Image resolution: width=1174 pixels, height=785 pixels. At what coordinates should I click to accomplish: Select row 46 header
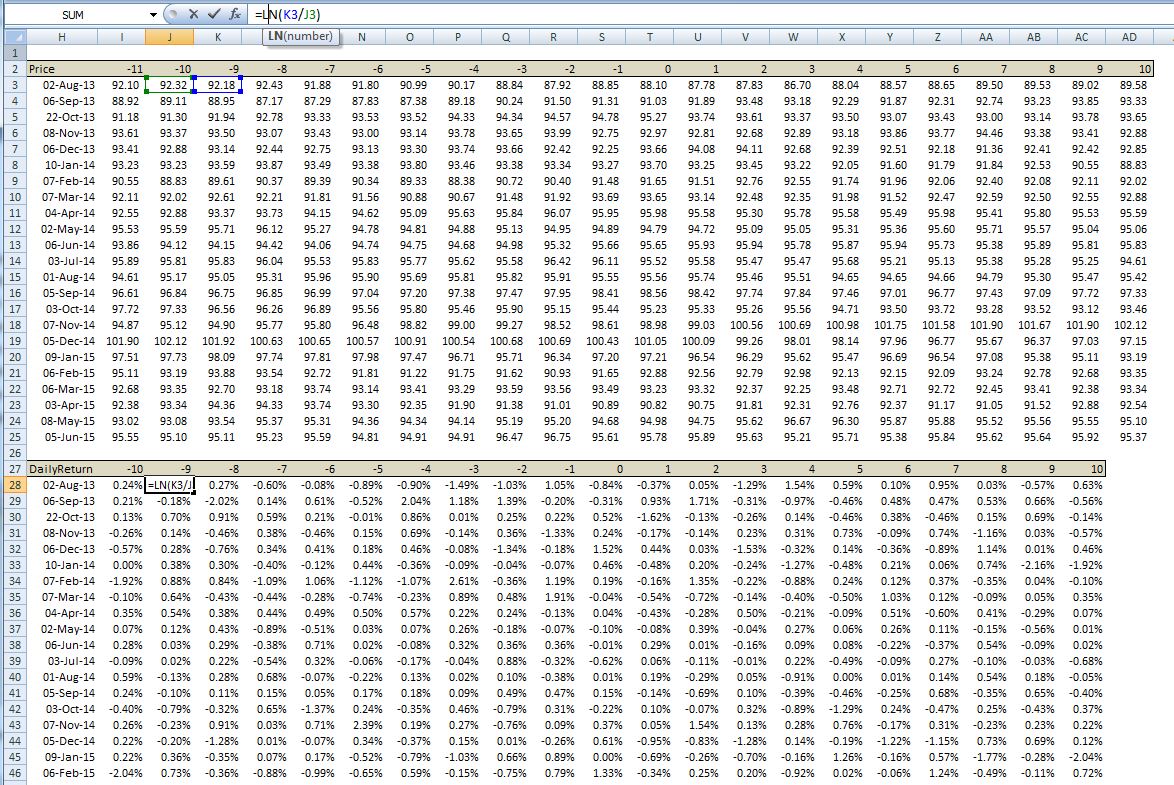(13, 772)
